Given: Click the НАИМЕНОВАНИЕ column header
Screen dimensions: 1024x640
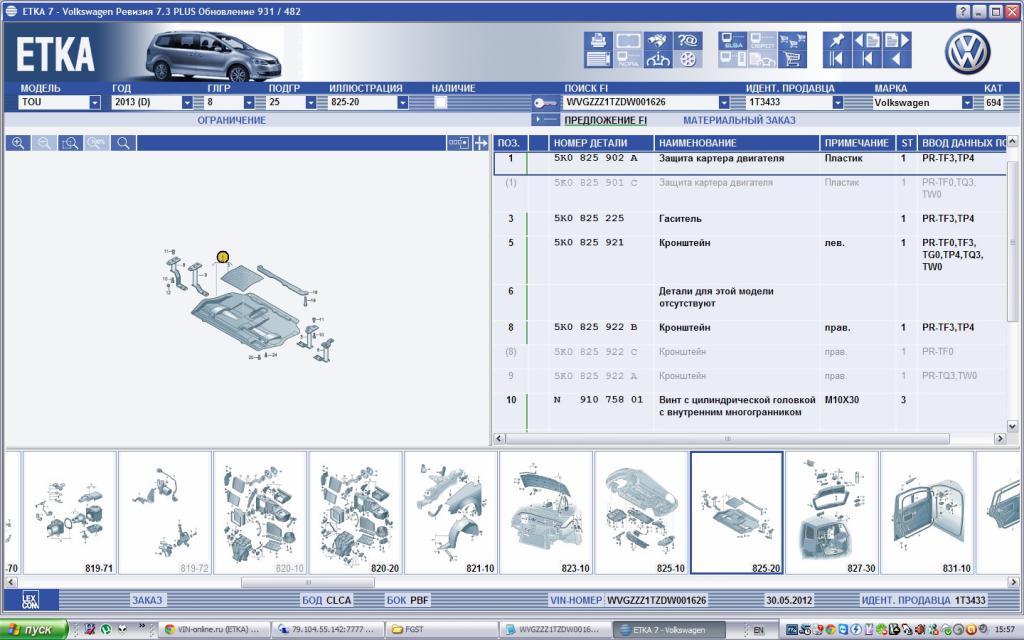Looking at the screenshot, I should [737, 143].
